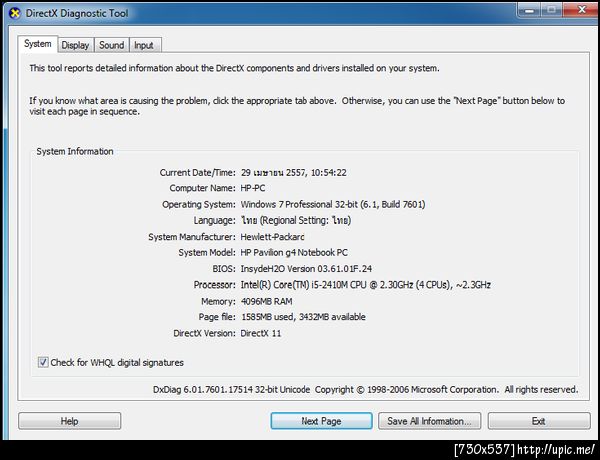Click the Help button
The image size is (600, 460).
point(70,421)
